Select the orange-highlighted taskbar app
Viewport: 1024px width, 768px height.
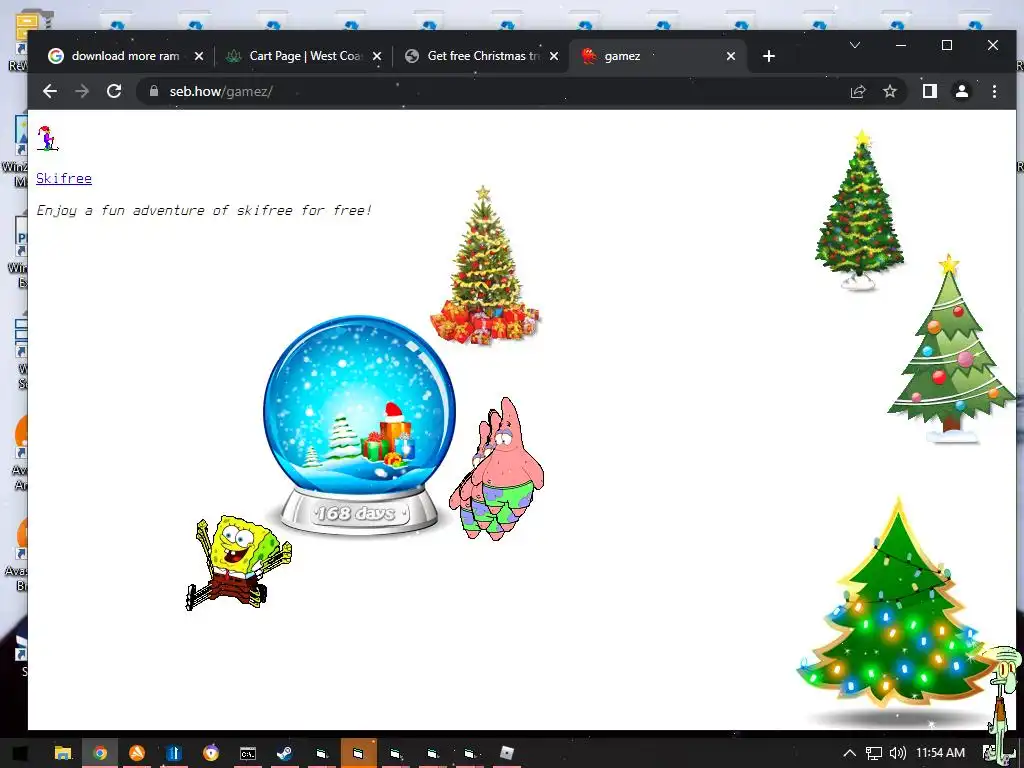tap(359, 753)
